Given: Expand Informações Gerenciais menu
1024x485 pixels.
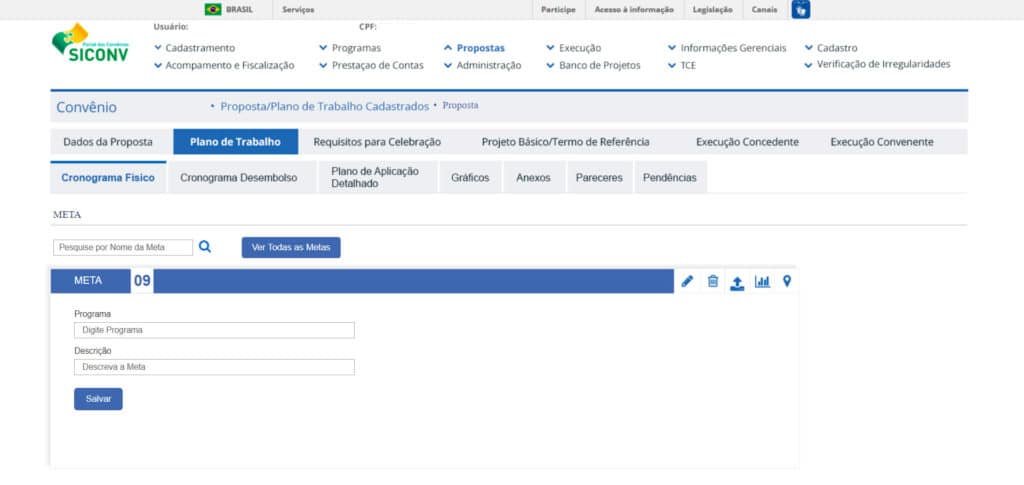Looking at the screenshot, I should click(x=727, y=48).
